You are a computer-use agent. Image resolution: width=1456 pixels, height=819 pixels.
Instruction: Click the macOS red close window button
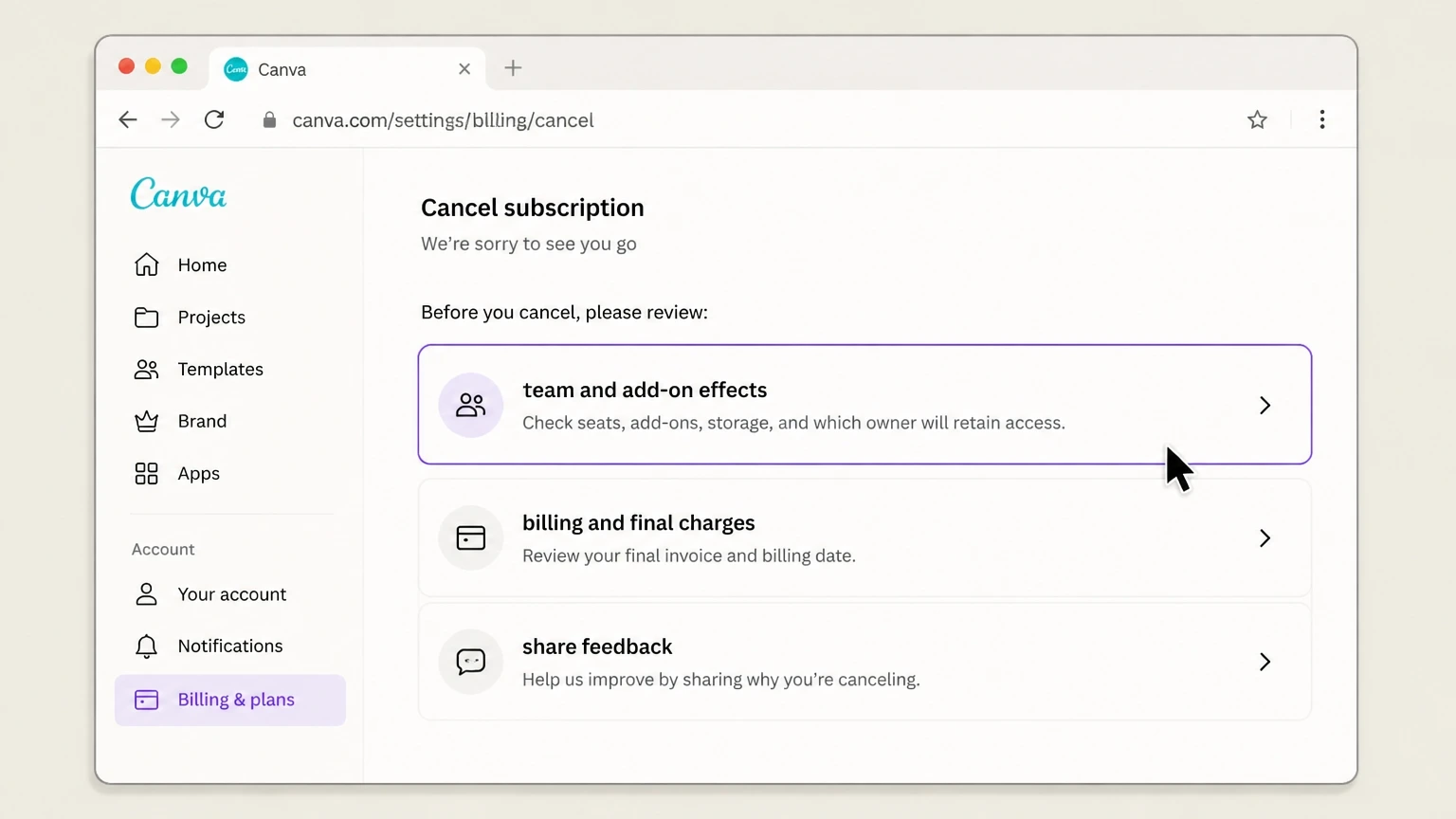[126, 66]
